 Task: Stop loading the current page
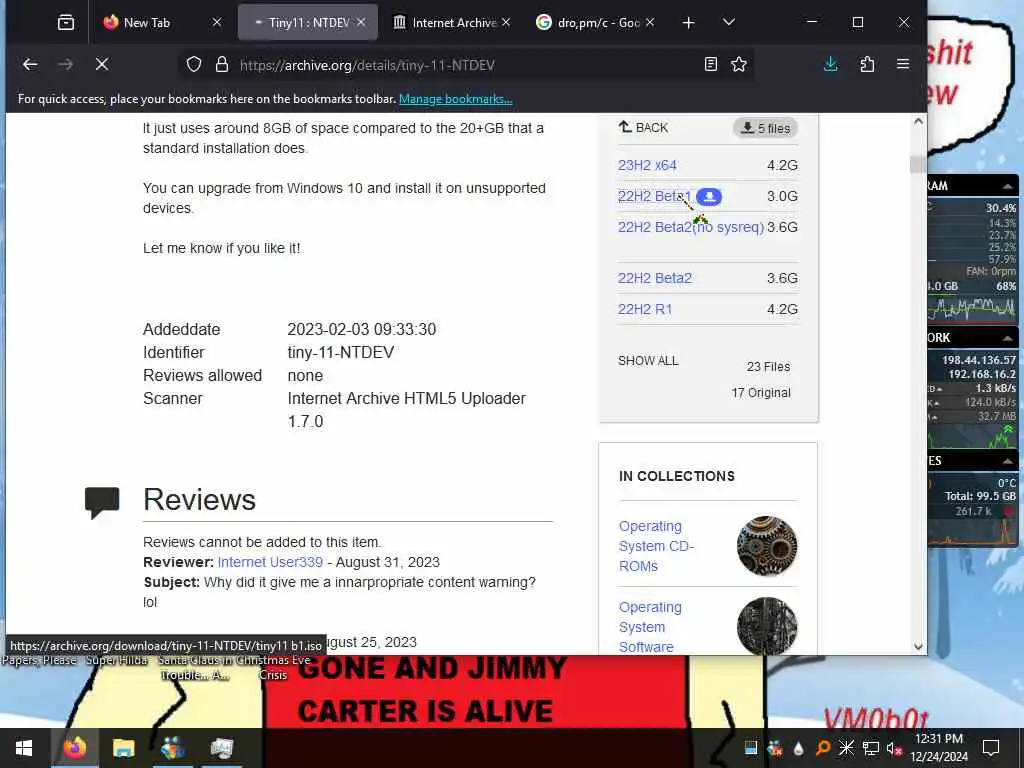tap(102, 64)
